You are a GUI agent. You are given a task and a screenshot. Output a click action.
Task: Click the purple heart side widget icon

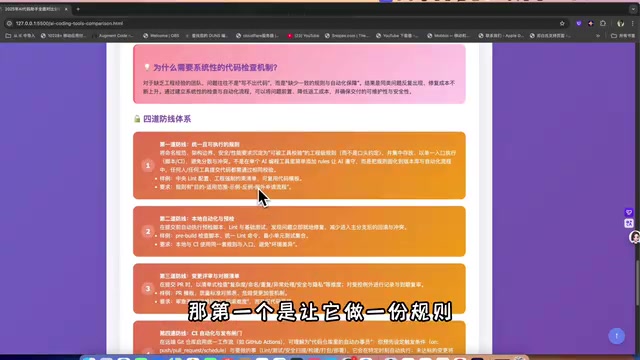[629, 212]
